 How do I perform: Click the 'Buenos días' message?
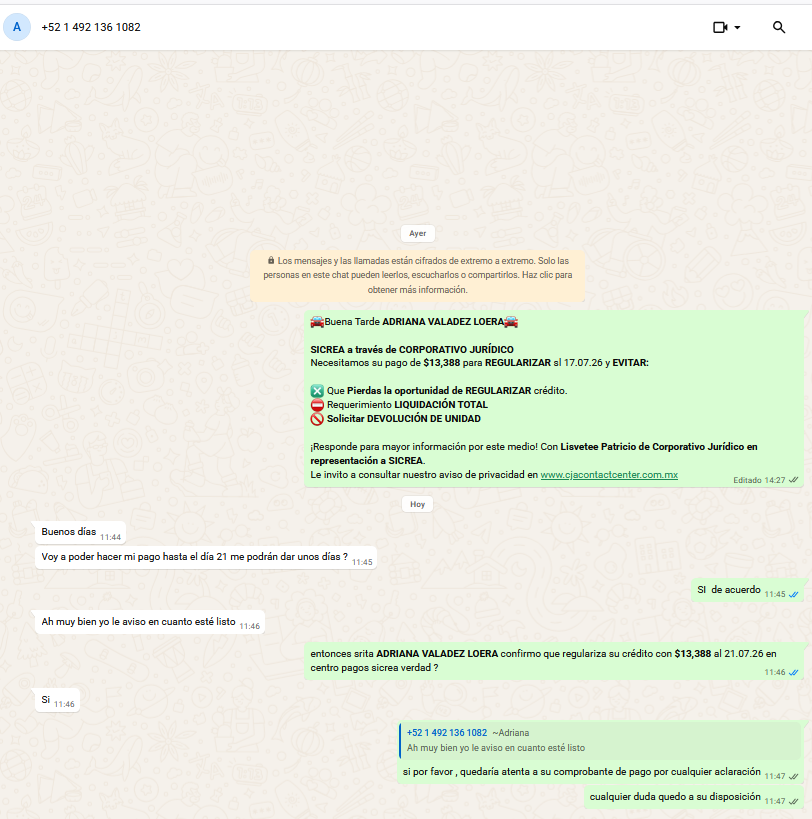[80, 532]
